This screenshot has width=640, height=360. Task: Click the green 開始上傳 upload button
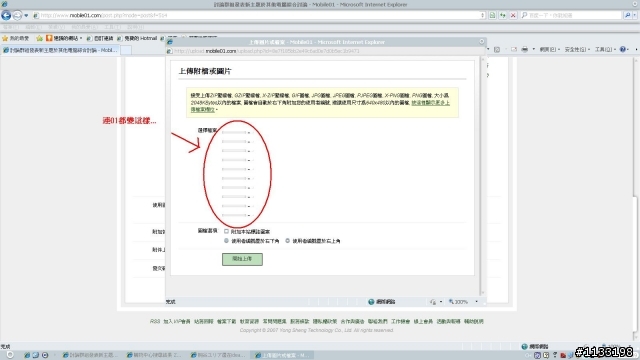tap(242, 259)
